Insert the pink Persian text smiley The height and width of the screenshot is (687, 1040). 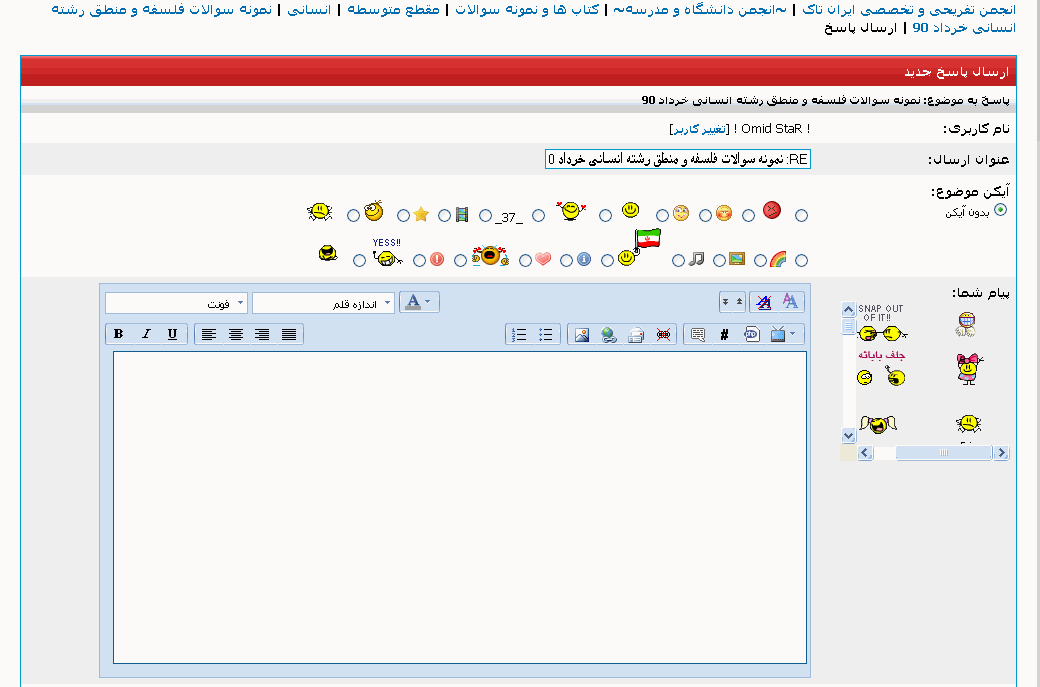click(881, 368)
